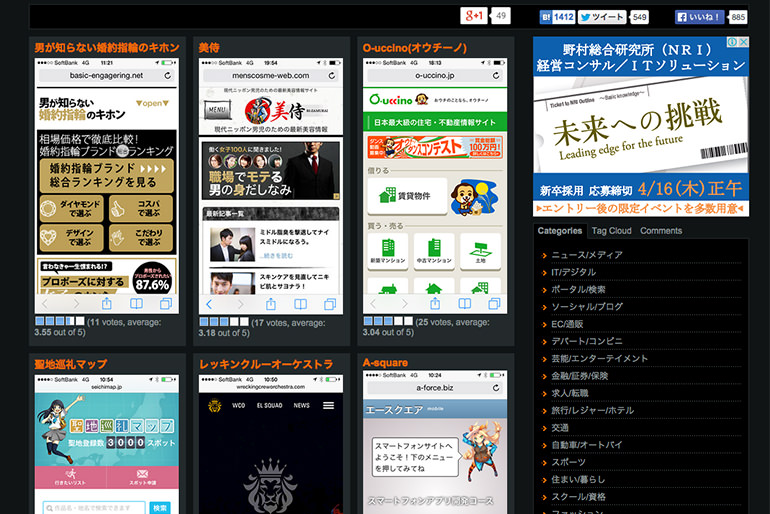Screen dimensions: 770x514
Task: Click the NRI 未来への挑戦 banner ad
Action: 641,126
